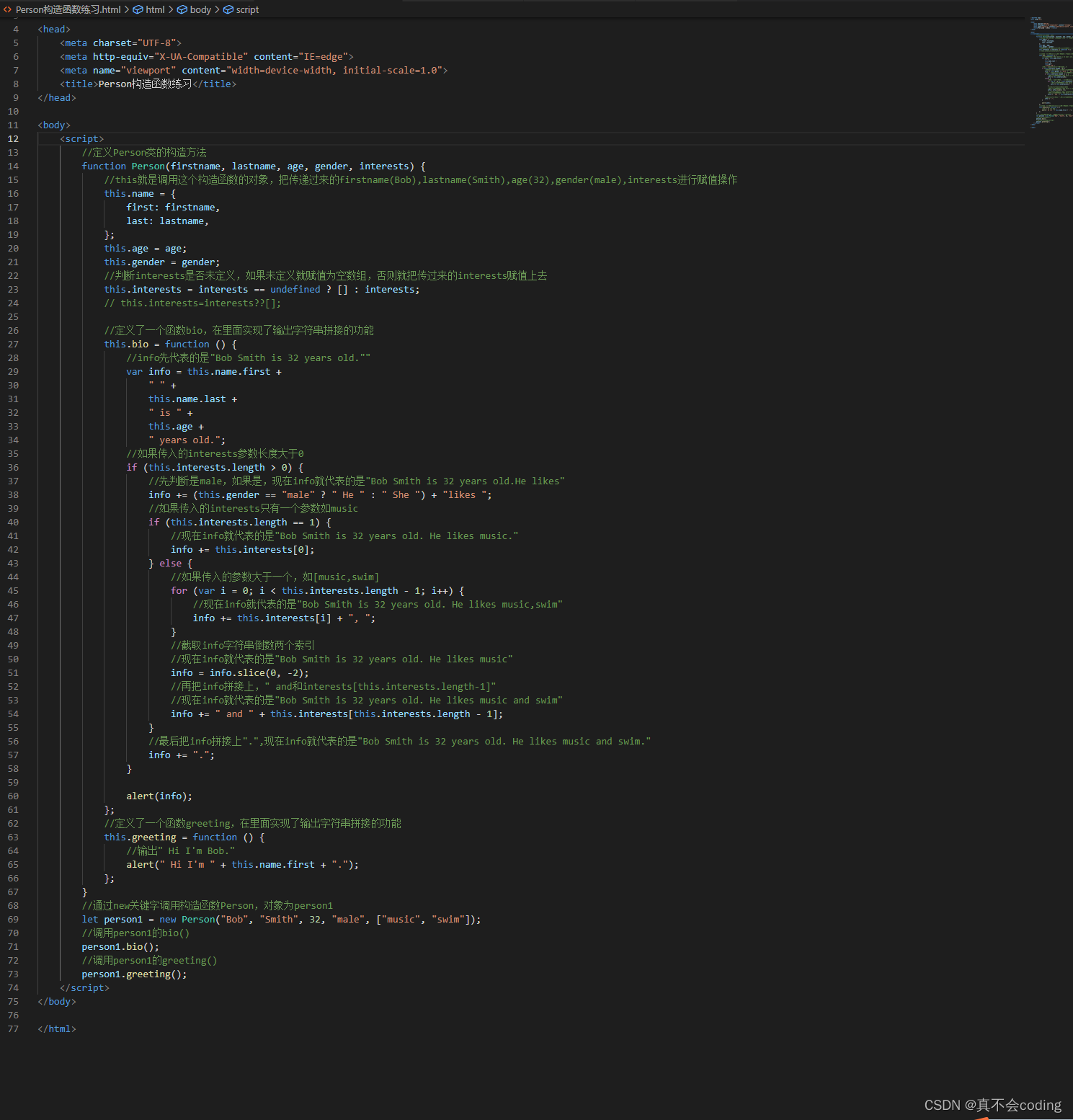
Task: Open the Person构造函数练习.html breadcrumb
Action: (68, 9)
